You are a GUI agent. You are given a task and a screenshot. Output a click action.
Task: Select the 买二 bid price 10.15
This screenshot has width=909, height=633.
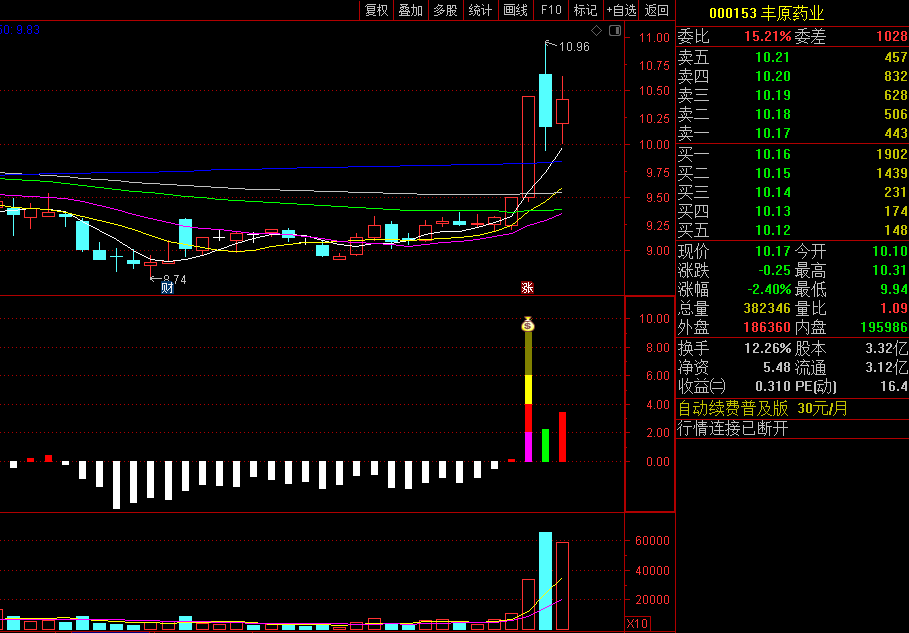coord(772,173)
